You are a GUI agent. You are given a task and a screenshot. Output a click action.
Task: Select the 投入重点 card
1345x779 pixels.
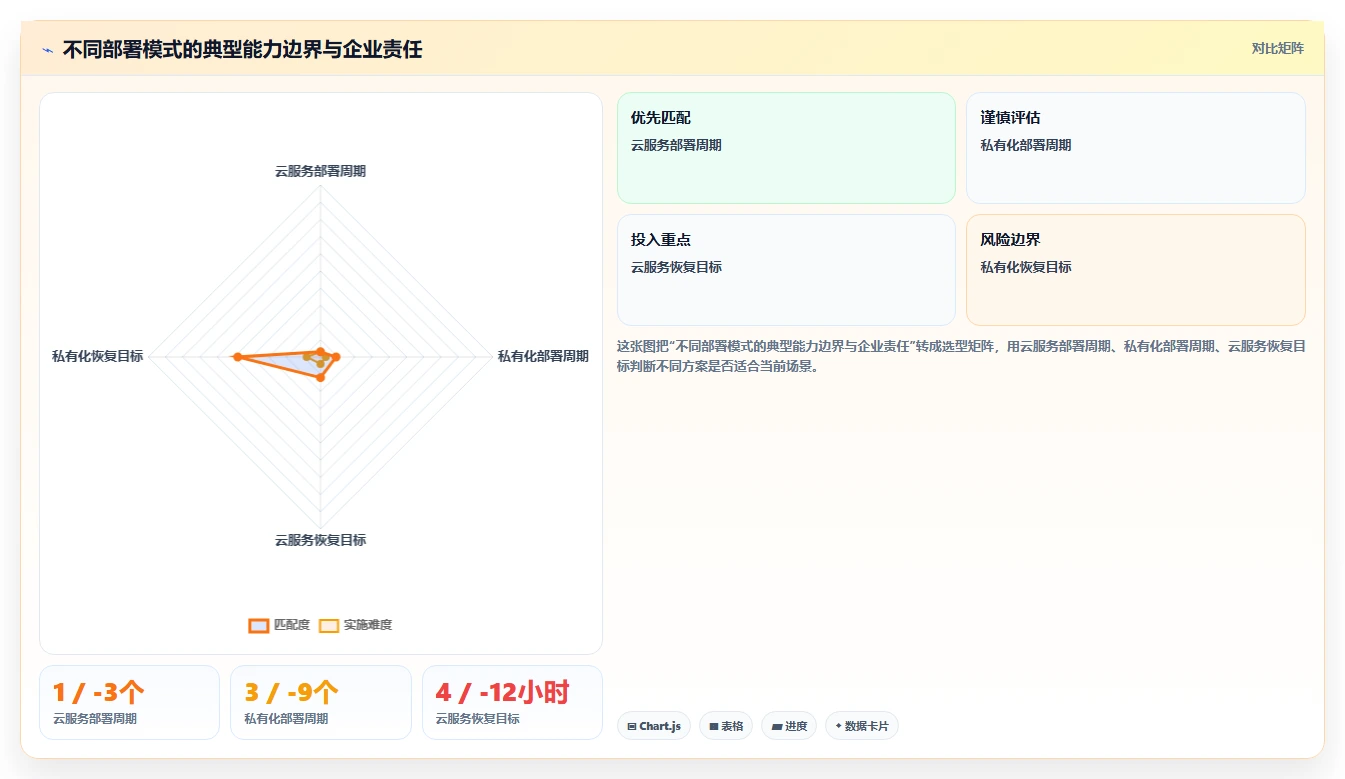coord(786,270)
